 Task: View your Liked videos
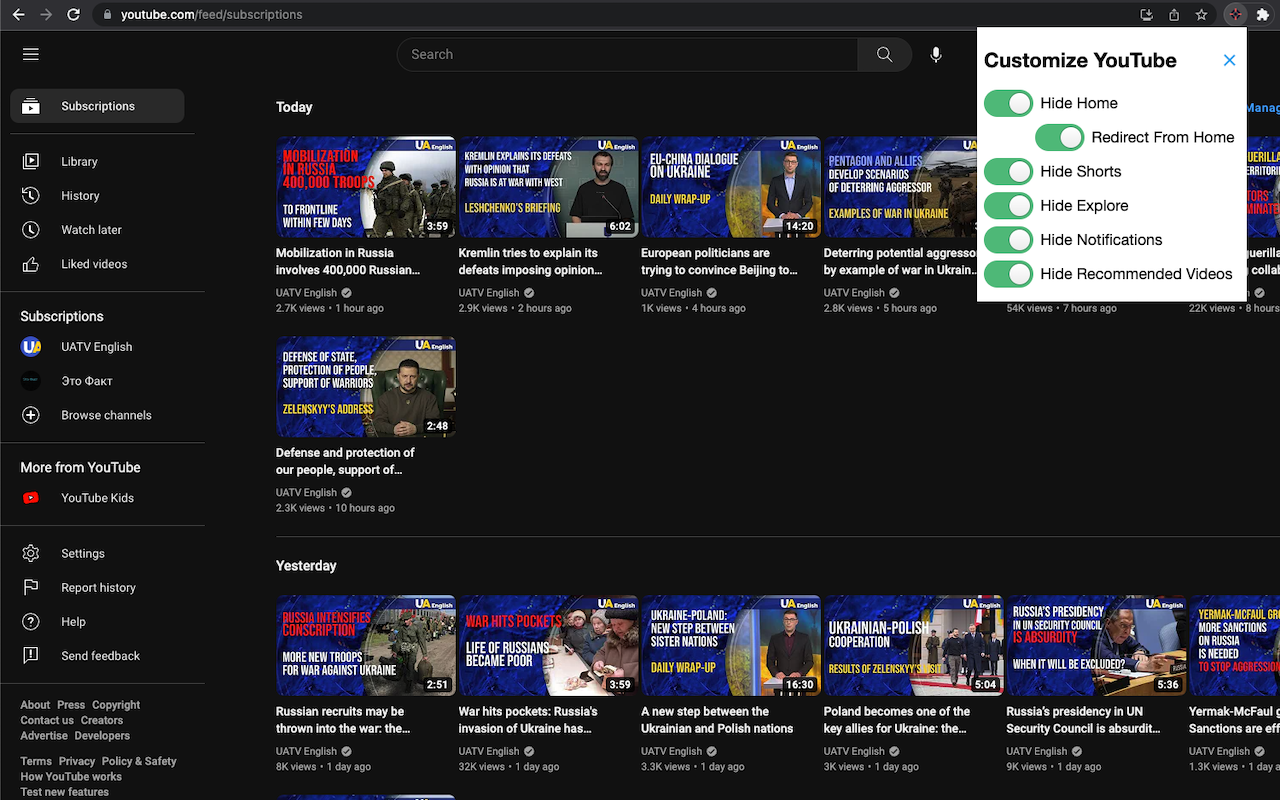click(x=94, y=263)
